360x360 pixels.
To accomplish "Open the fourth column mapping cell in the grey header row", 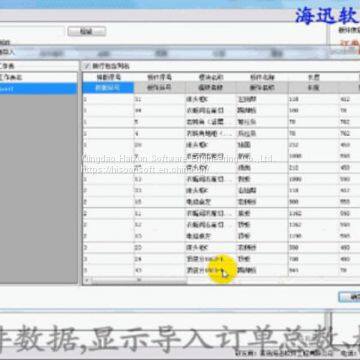I will pyautogui.click(x=262, y=88).
